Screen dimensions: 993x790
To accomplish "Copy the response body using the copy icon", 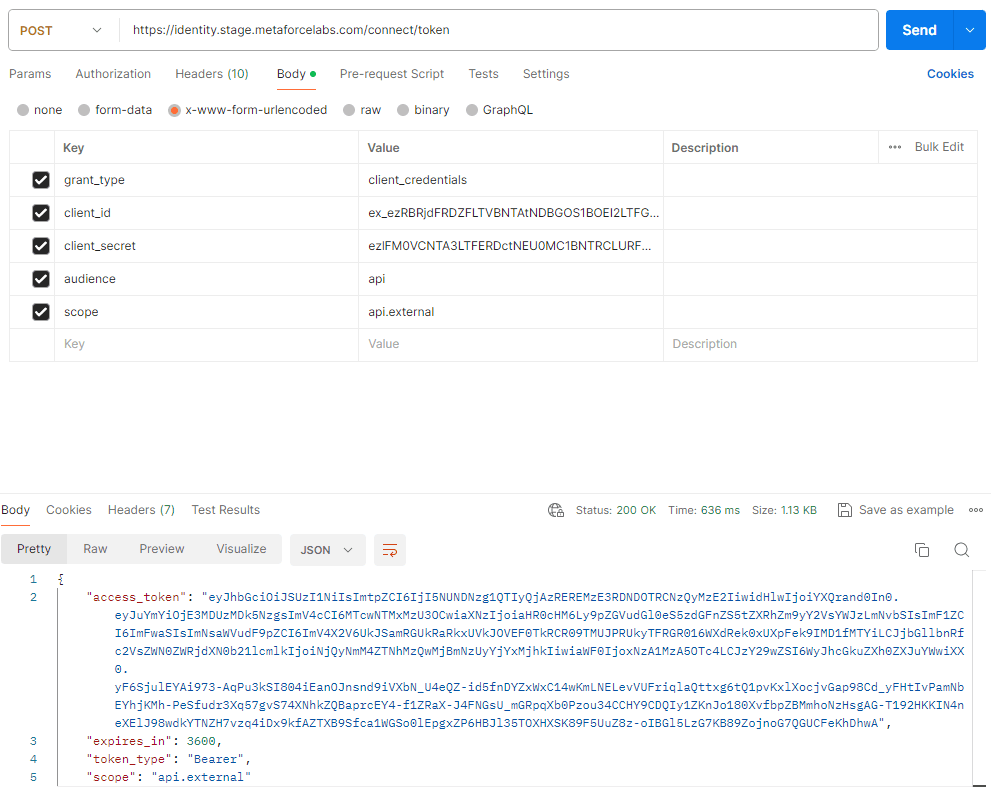I will (921, 549).
